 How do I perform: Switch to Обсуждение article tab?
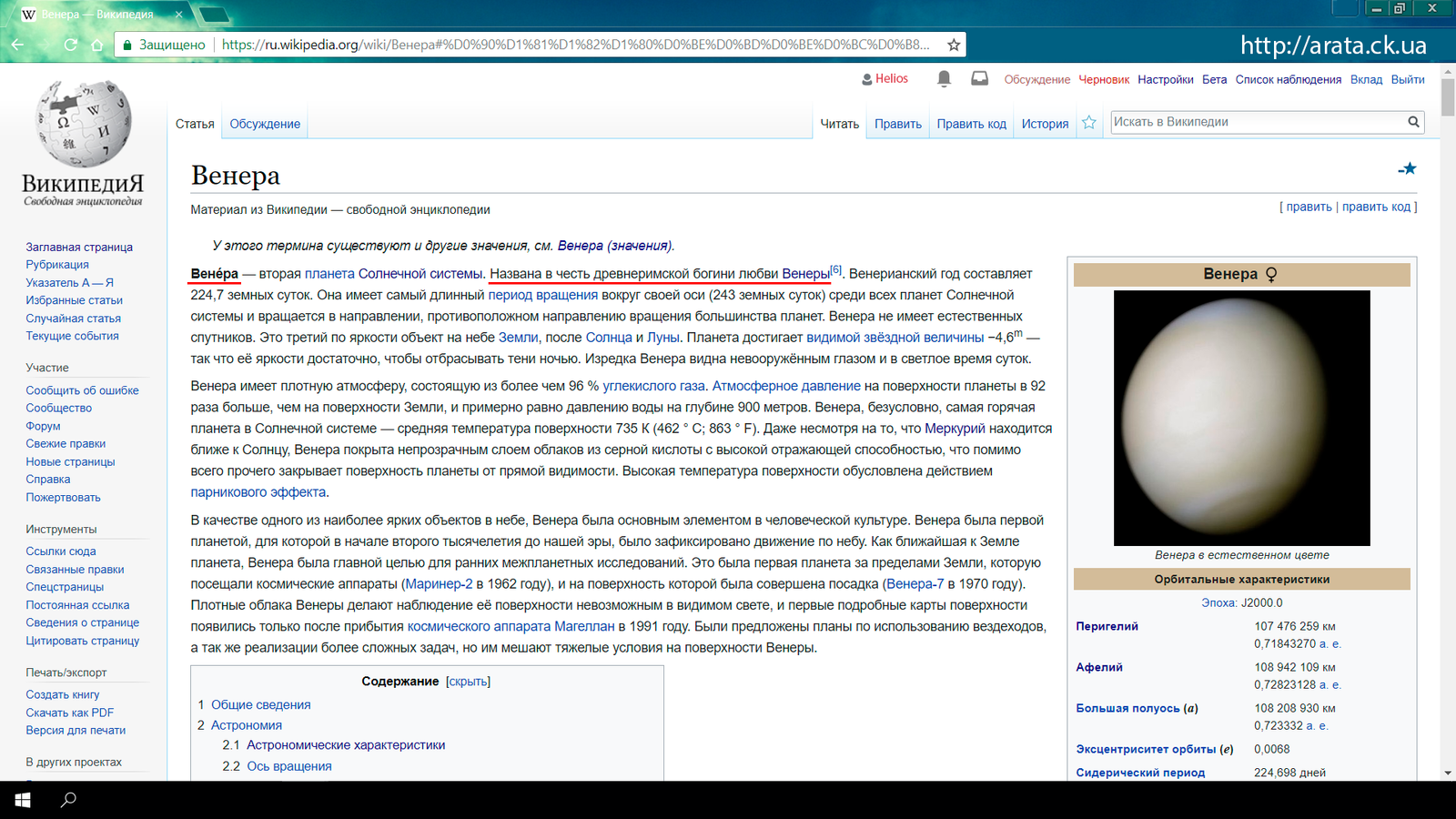tap(265, 124)
